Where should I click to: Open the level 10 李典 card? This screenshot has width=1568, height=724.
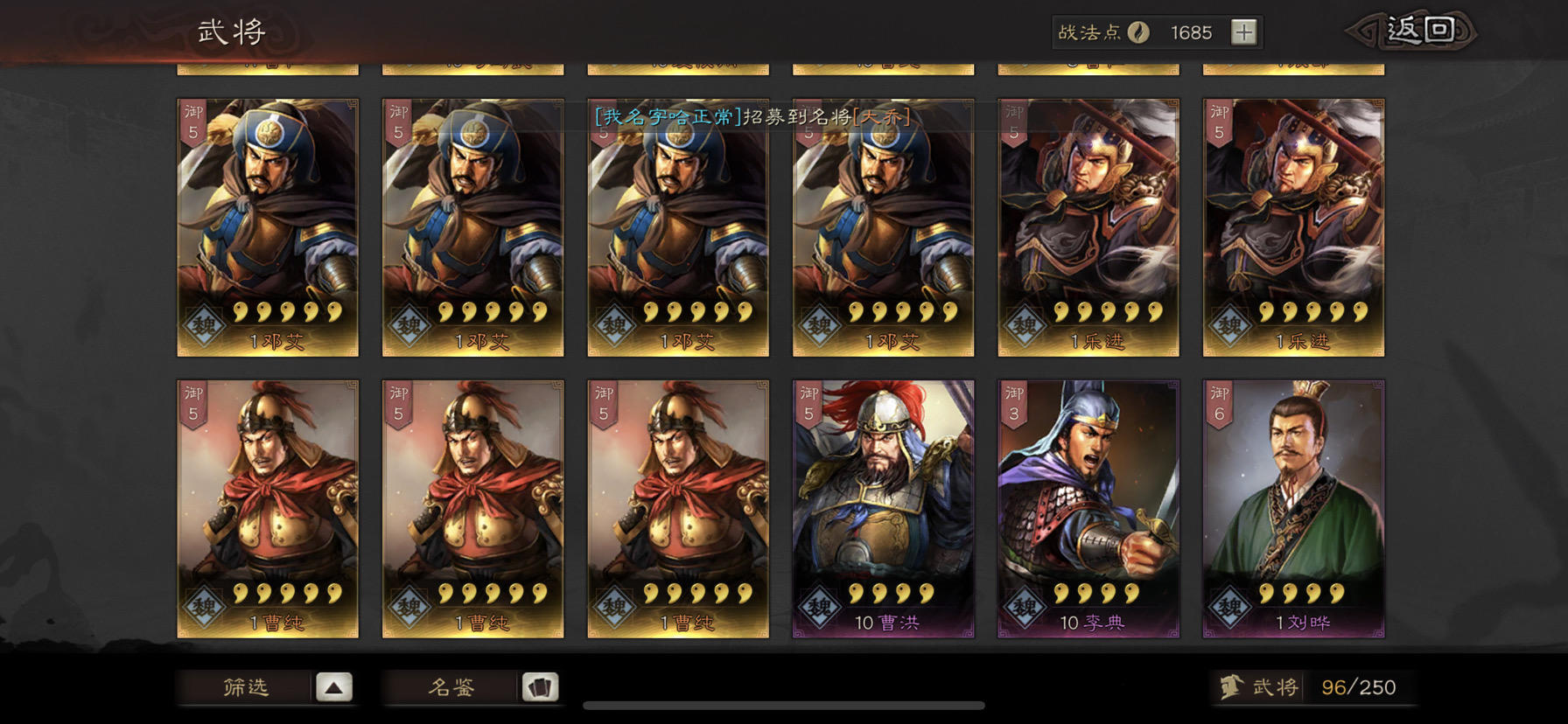[1088, 509]
